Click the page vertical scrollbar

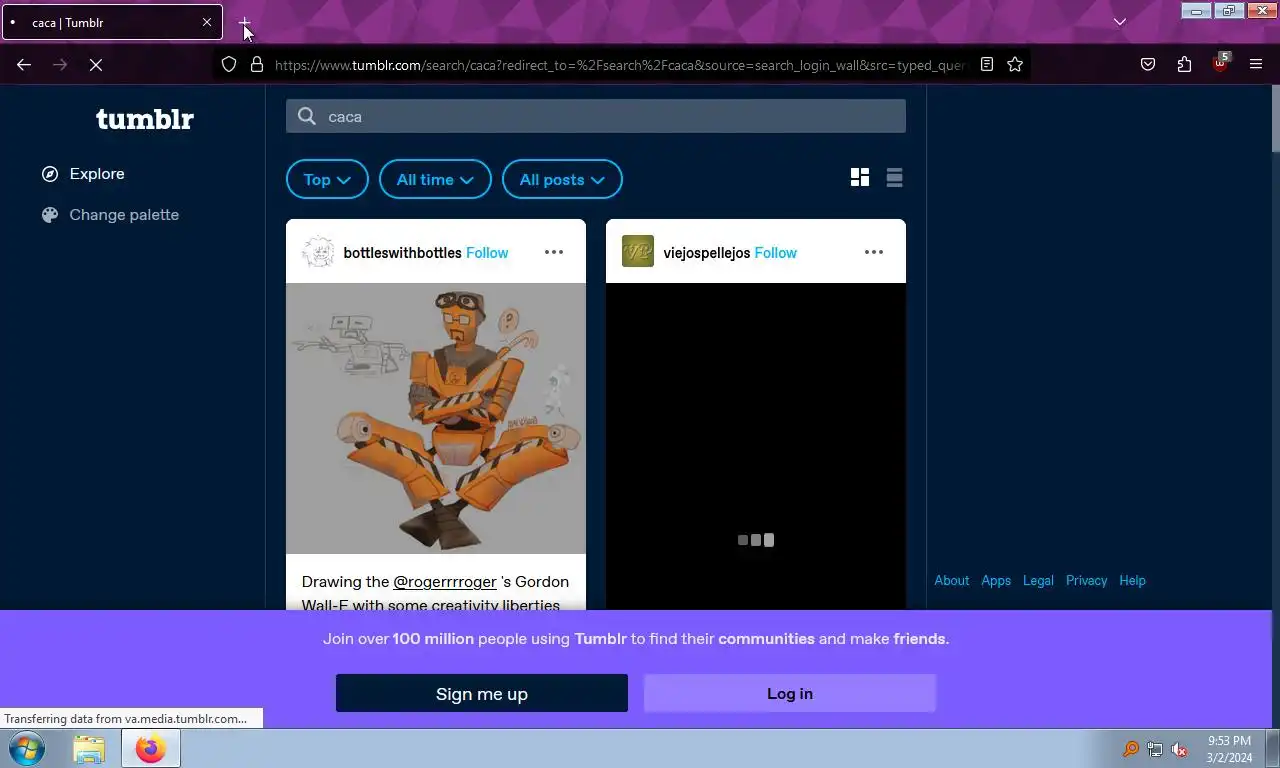coord(1275,120)
